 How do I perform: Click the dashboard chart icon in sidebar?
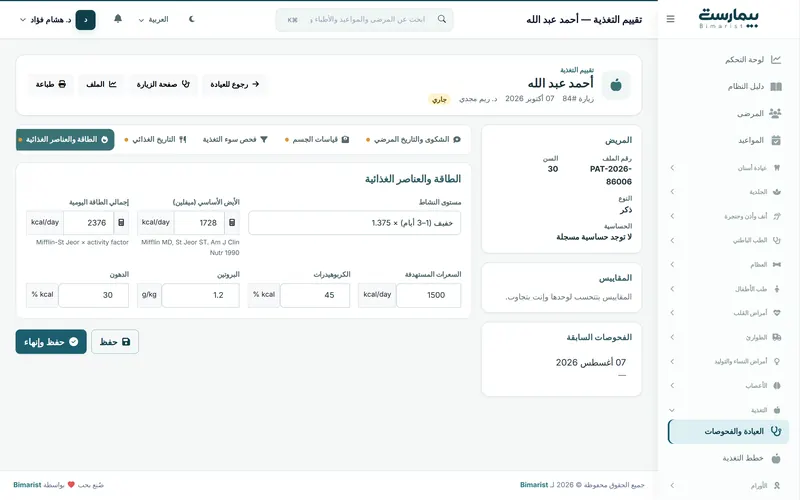(x=776, y=60)
